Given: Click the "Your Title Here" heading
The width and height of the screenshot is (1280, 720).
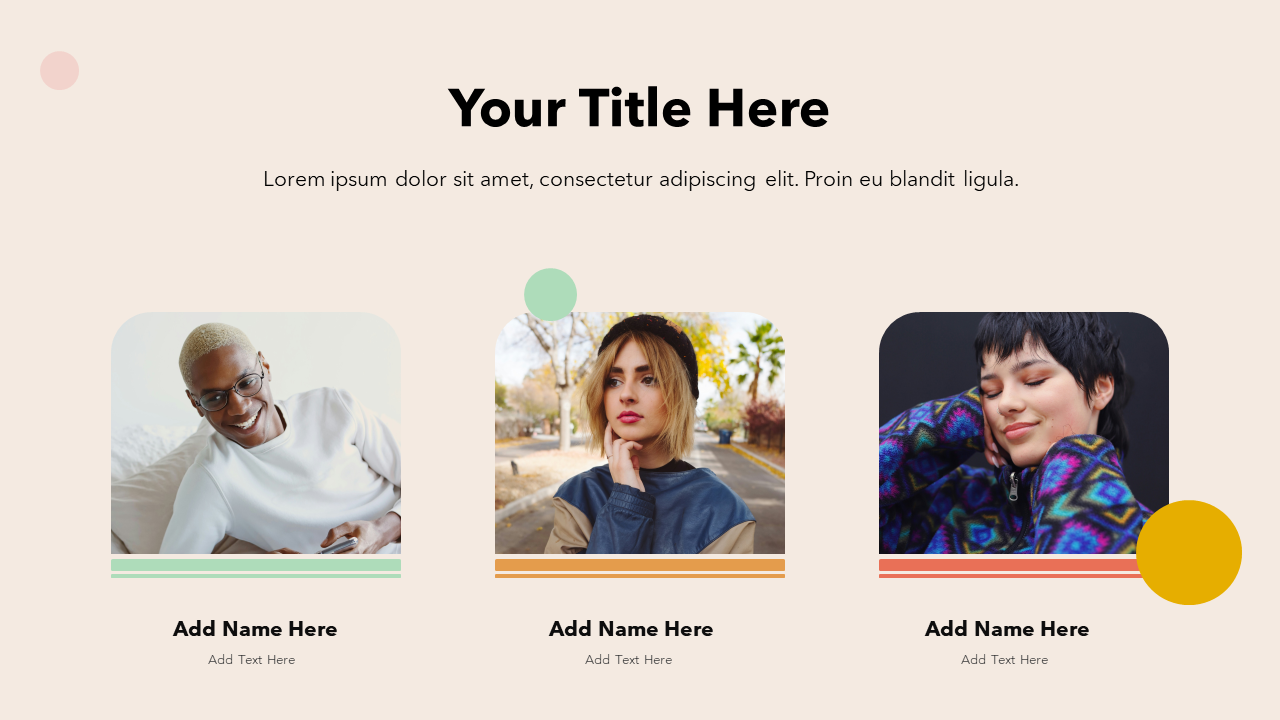Looking at the screenshot, I should coord(639,108).
